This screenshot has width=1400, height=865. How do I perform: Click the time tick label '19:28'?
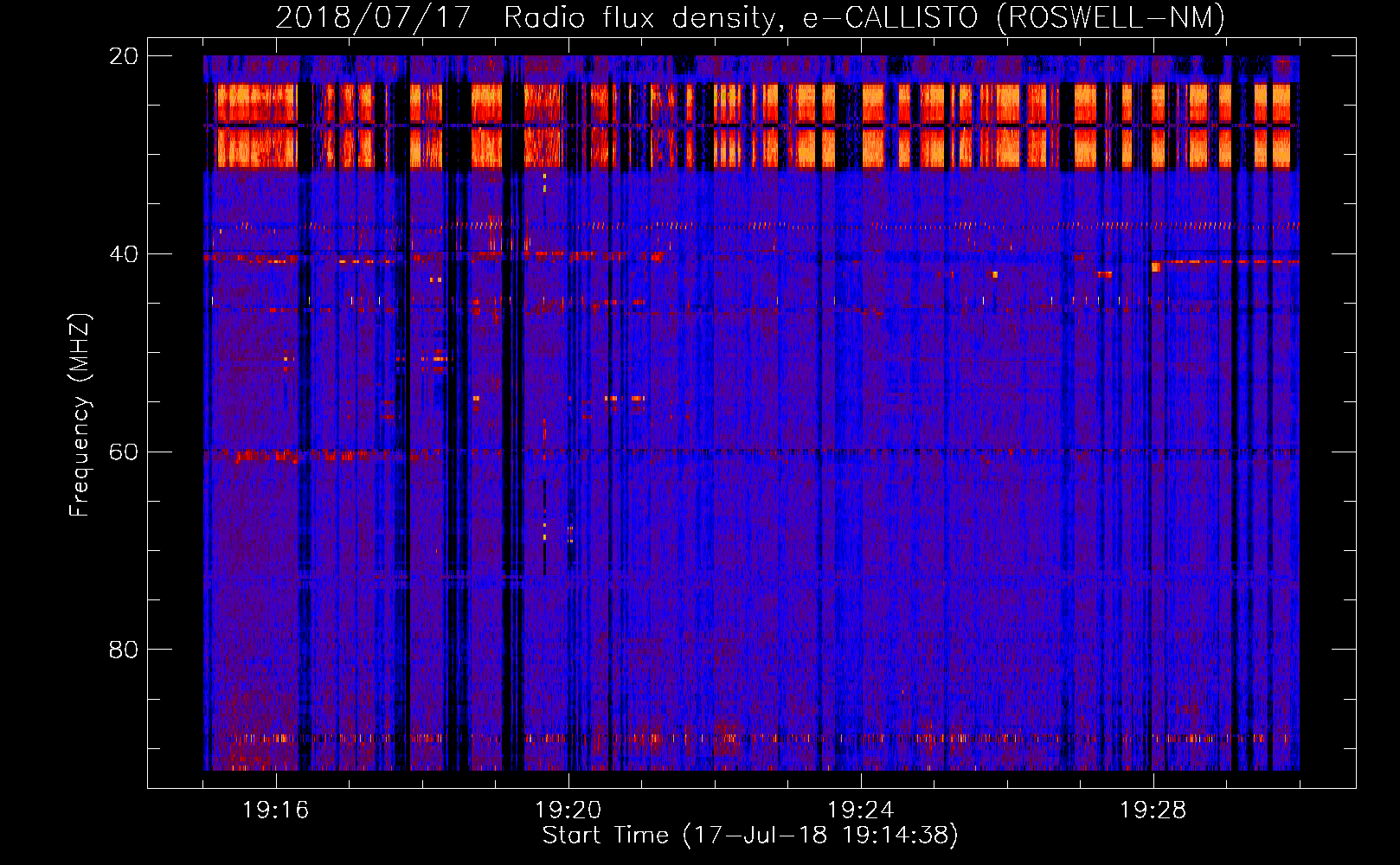click(1153, 810)
